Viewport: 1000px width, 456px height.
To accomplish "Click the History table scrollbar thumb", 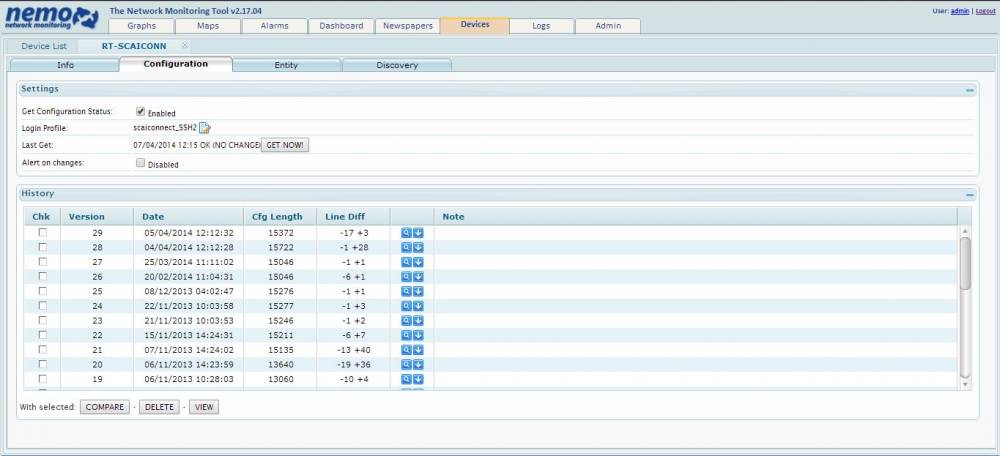I will coord(965,263).
